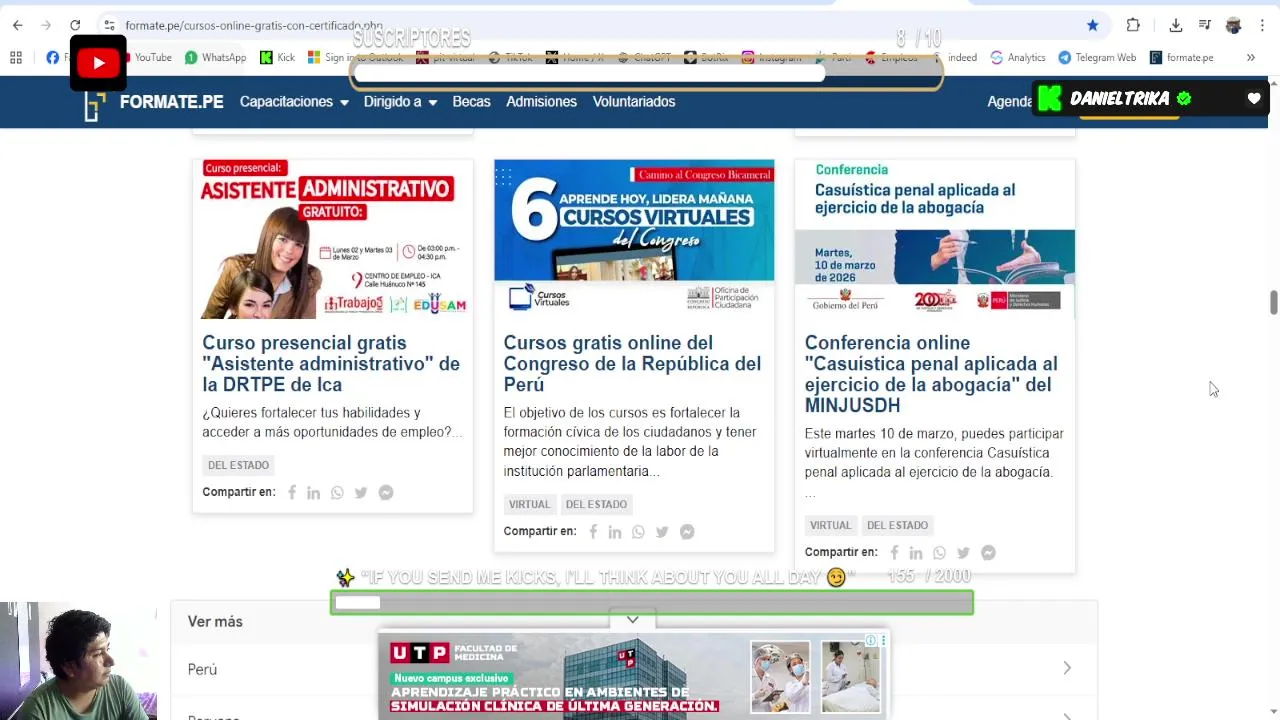This screenshot has width=1280, height=720.
Task: Show more bookmarks with the overflow arrows
Action: [1250, 57]
